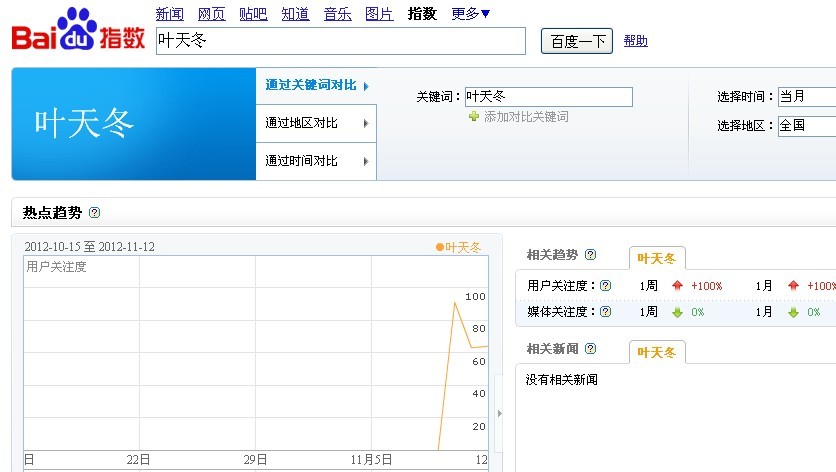
Task: Switch to 叶天冬 tab under 相关新闻
Action: point(657,352)
